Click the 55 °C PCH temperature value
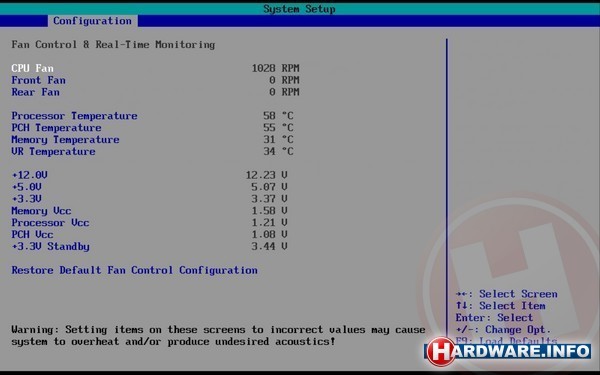 point(278,127)
